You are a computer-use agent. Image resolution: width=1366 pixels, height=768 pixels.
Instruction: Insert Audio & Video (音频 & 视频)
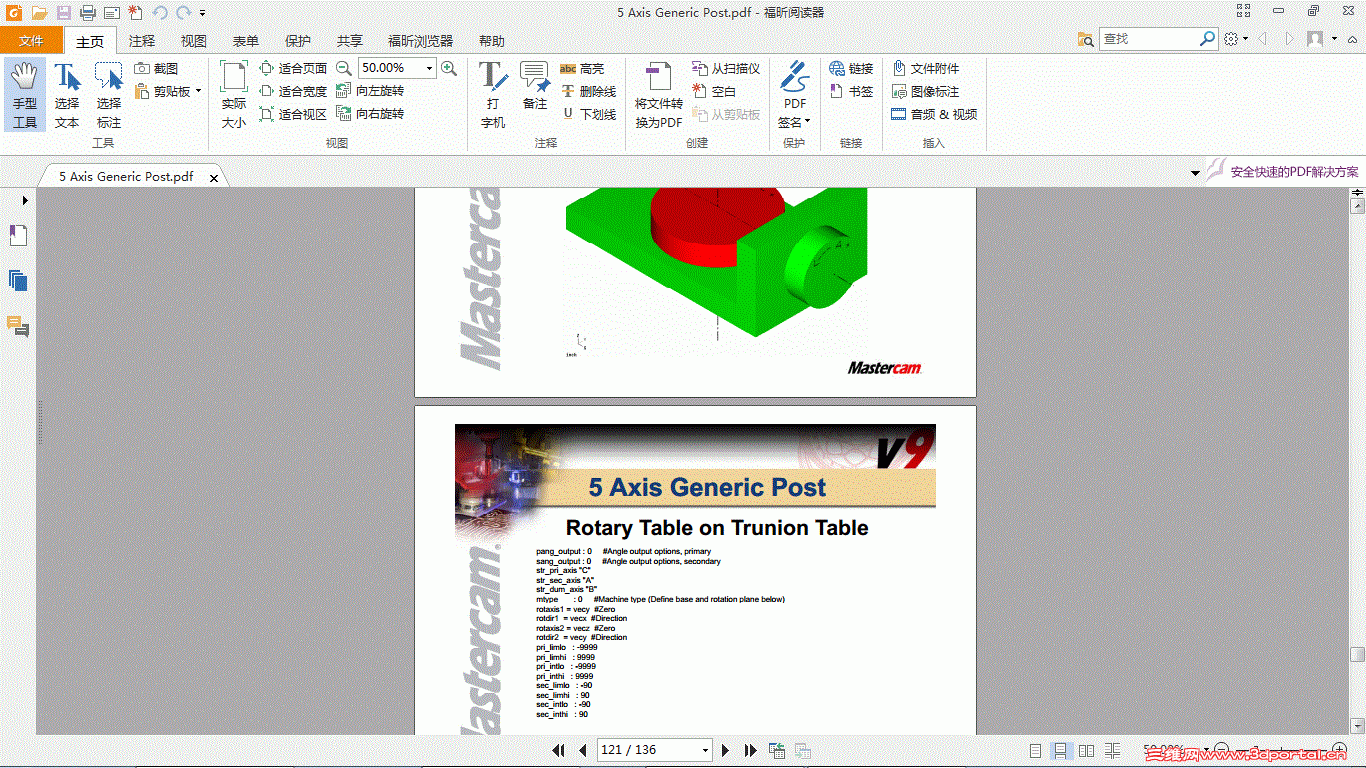[x=934, y=114]
